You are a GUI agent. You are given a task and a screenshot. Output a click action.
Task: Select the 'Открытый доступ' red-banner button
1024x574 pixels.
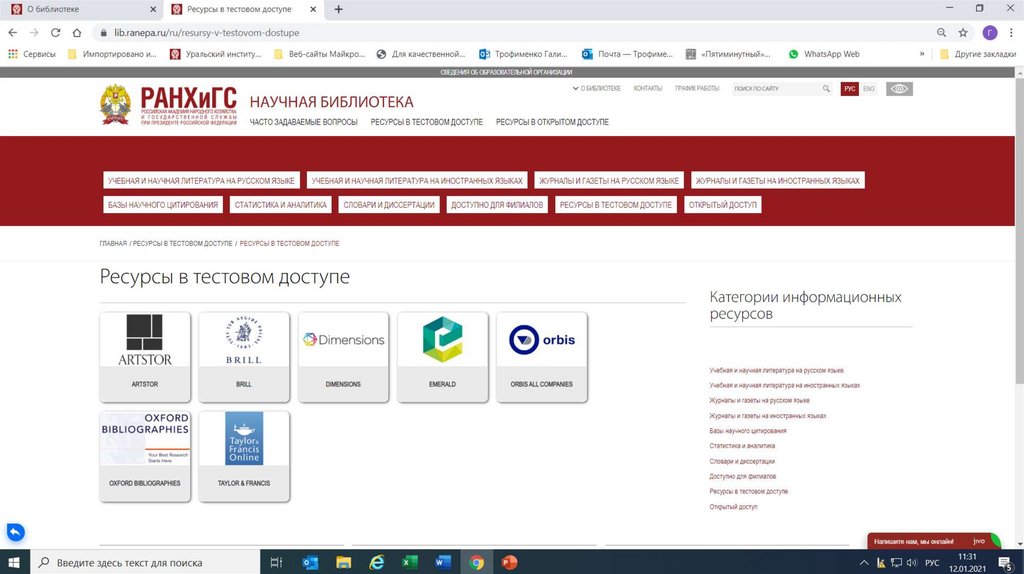pyautogui.click(x=722, y=204)
